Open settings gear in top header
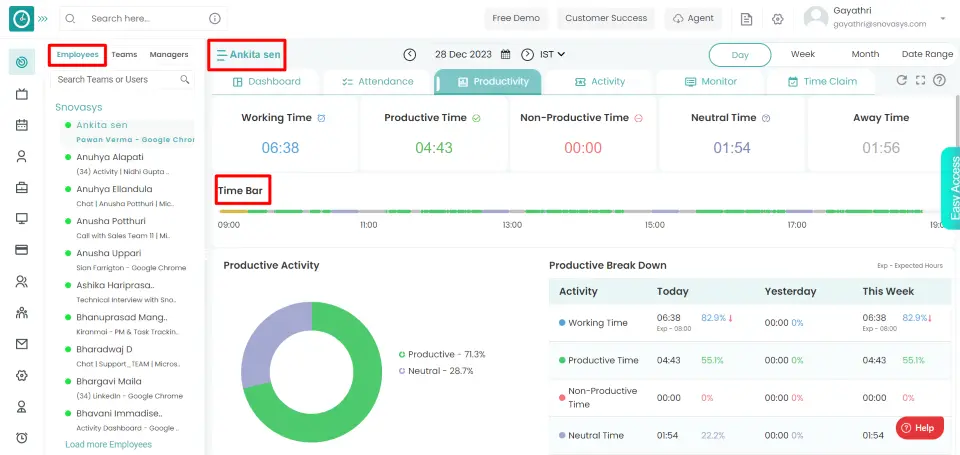The image size is (960, 455). click(777, 19)
